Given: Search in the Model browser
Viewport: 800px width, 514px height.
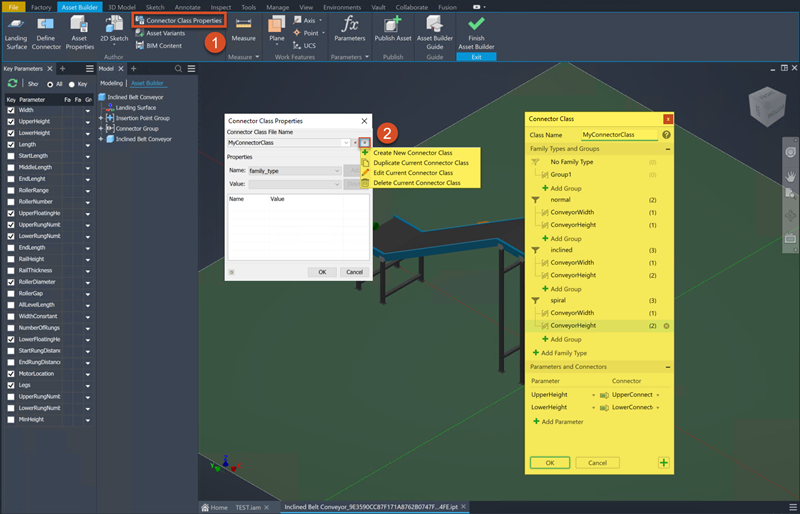Looking at the screenshot, I should (x=178, y=68).
